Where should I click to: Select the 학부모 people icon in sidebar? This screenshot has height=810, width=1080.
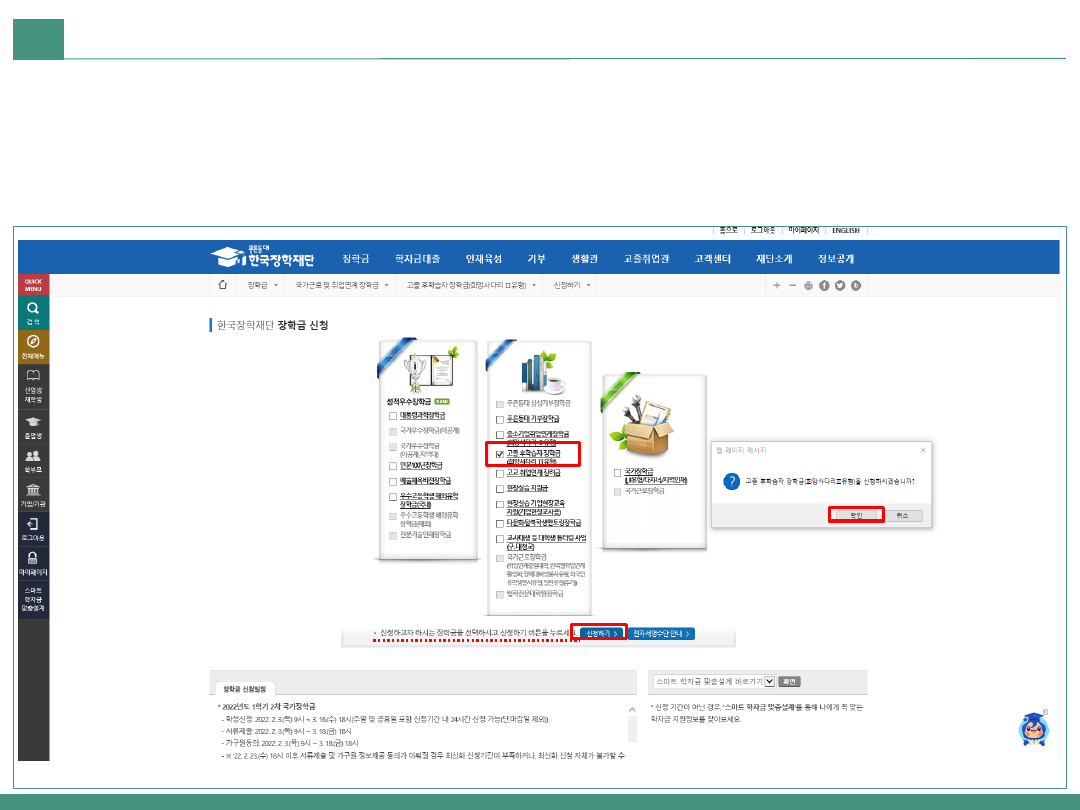(x=33, y=460)
